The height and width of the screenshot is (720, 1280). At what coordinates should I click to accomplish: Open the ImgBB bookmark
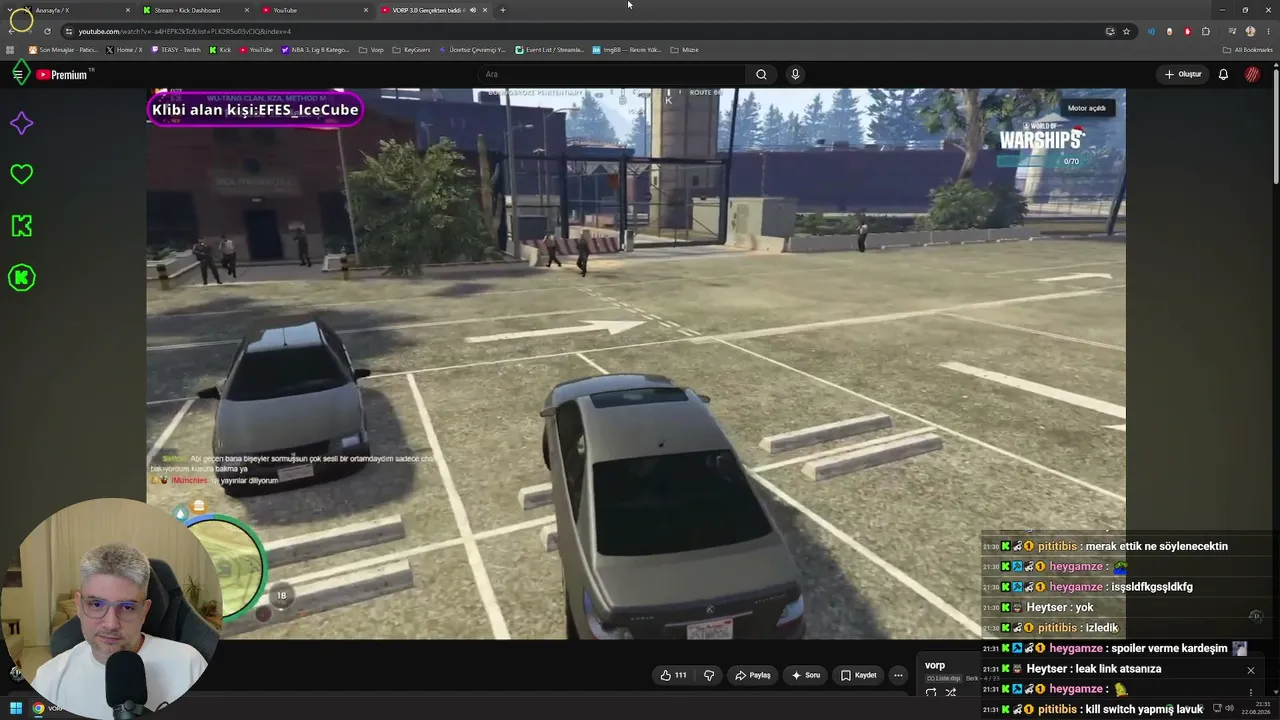(x=627, y=49)
